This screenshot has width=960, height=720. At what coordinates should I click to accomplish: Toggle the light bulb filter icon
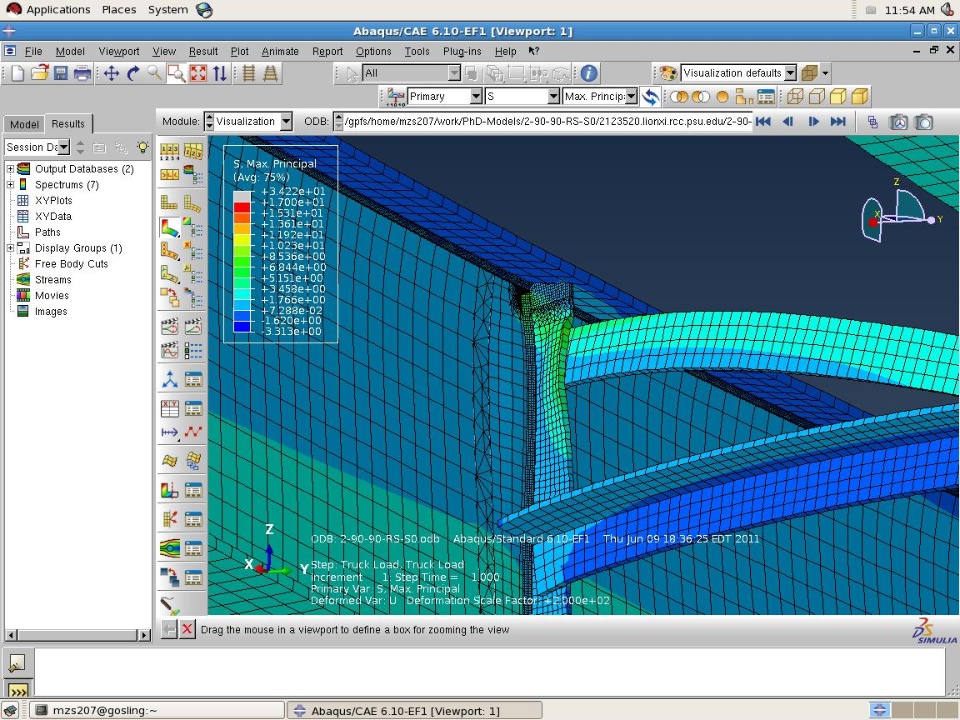[143, 147]
